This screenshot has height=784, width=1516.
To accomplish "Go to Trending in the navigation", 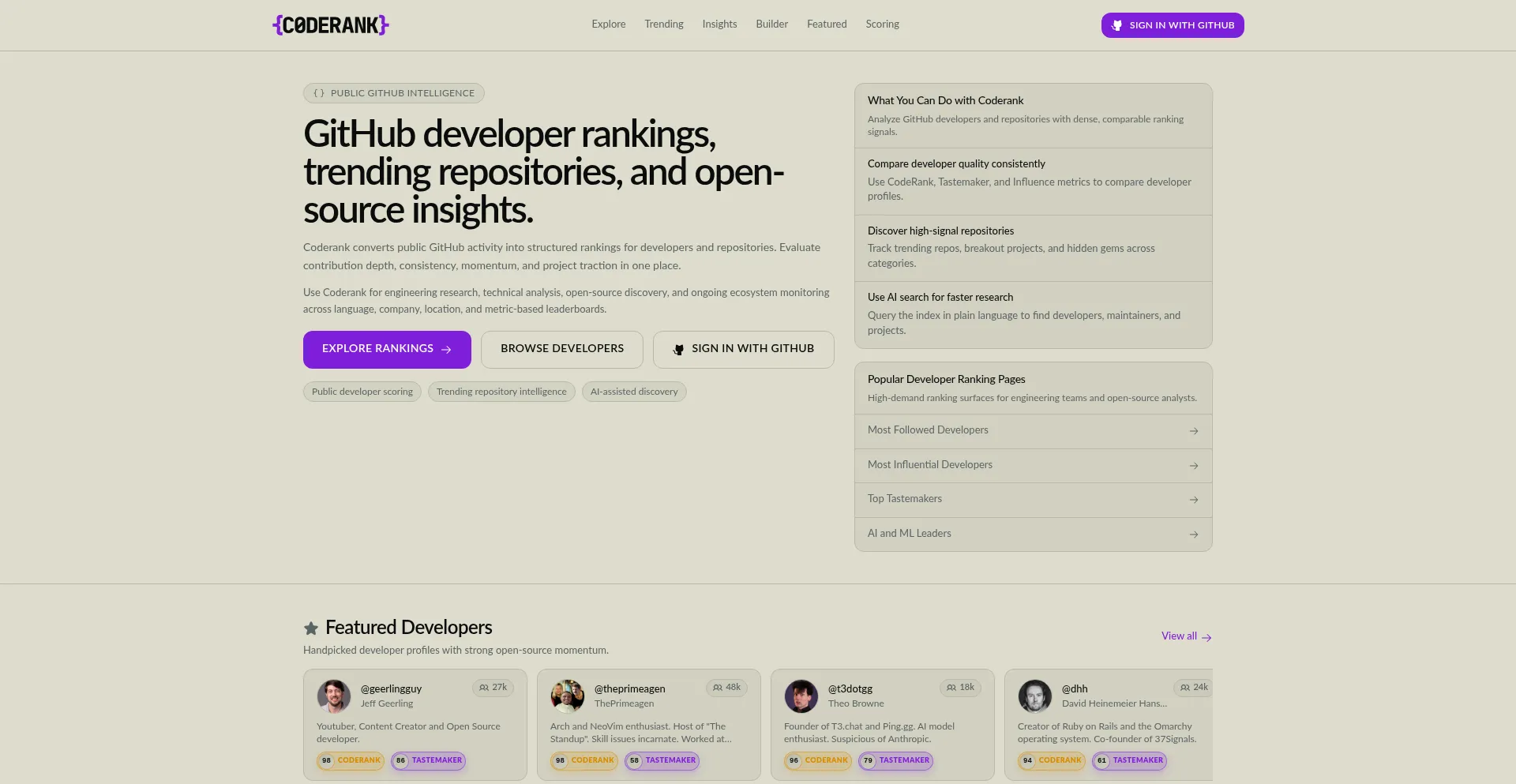I will point(664,24).
